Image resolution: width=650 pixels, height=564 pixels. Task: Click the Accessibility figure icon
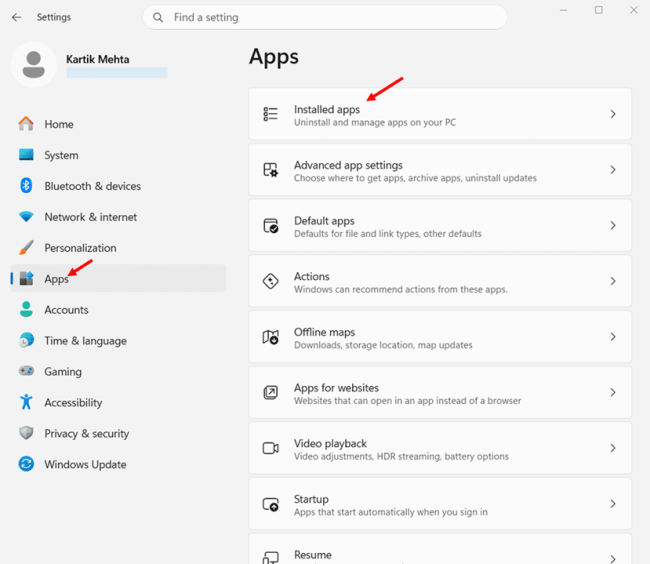tap(26, 402)
